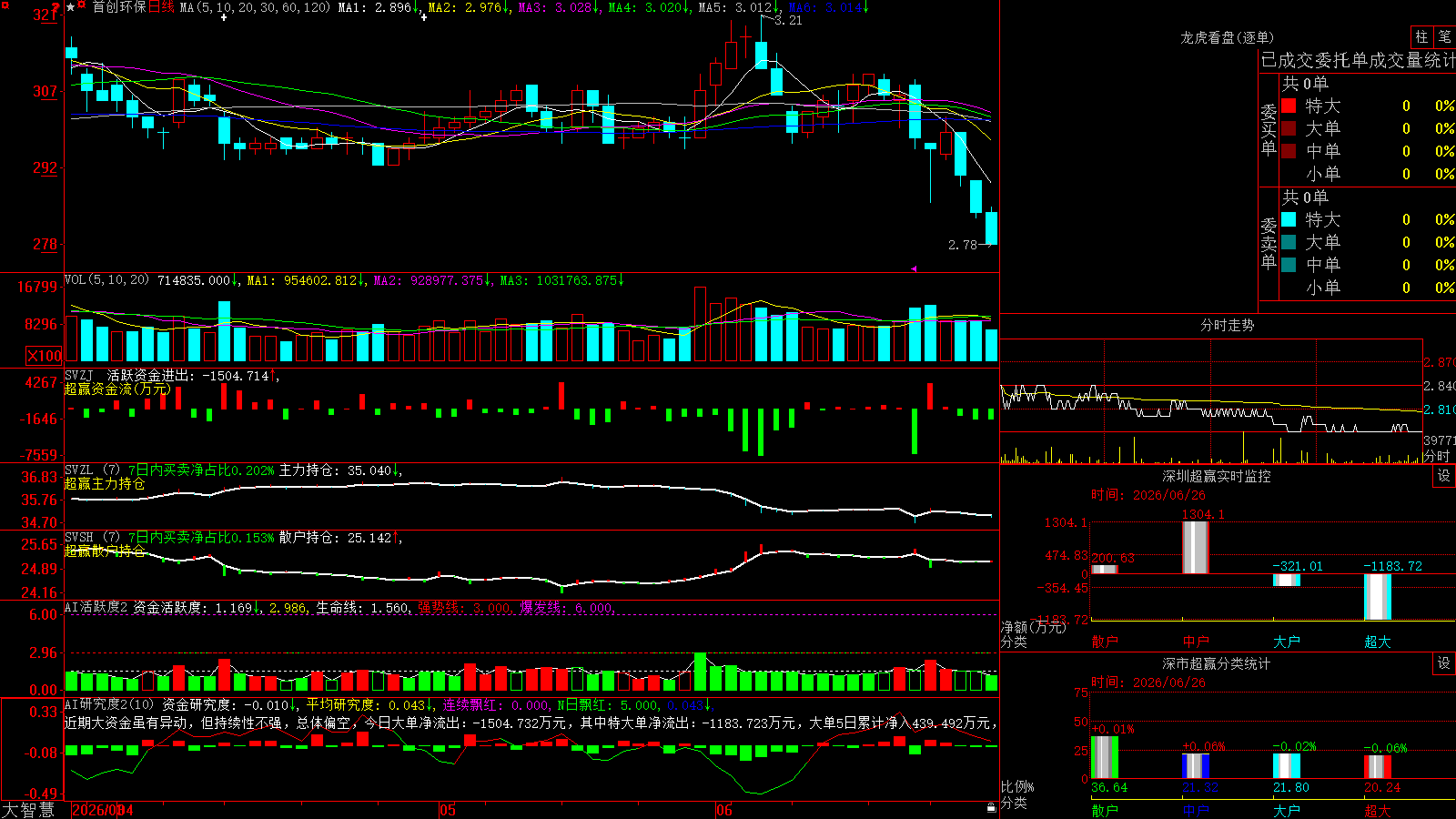Screen dimensions: 1456x819
Task: Click the AI活跃度2 indicator label
Action: (x=96, y=607)
